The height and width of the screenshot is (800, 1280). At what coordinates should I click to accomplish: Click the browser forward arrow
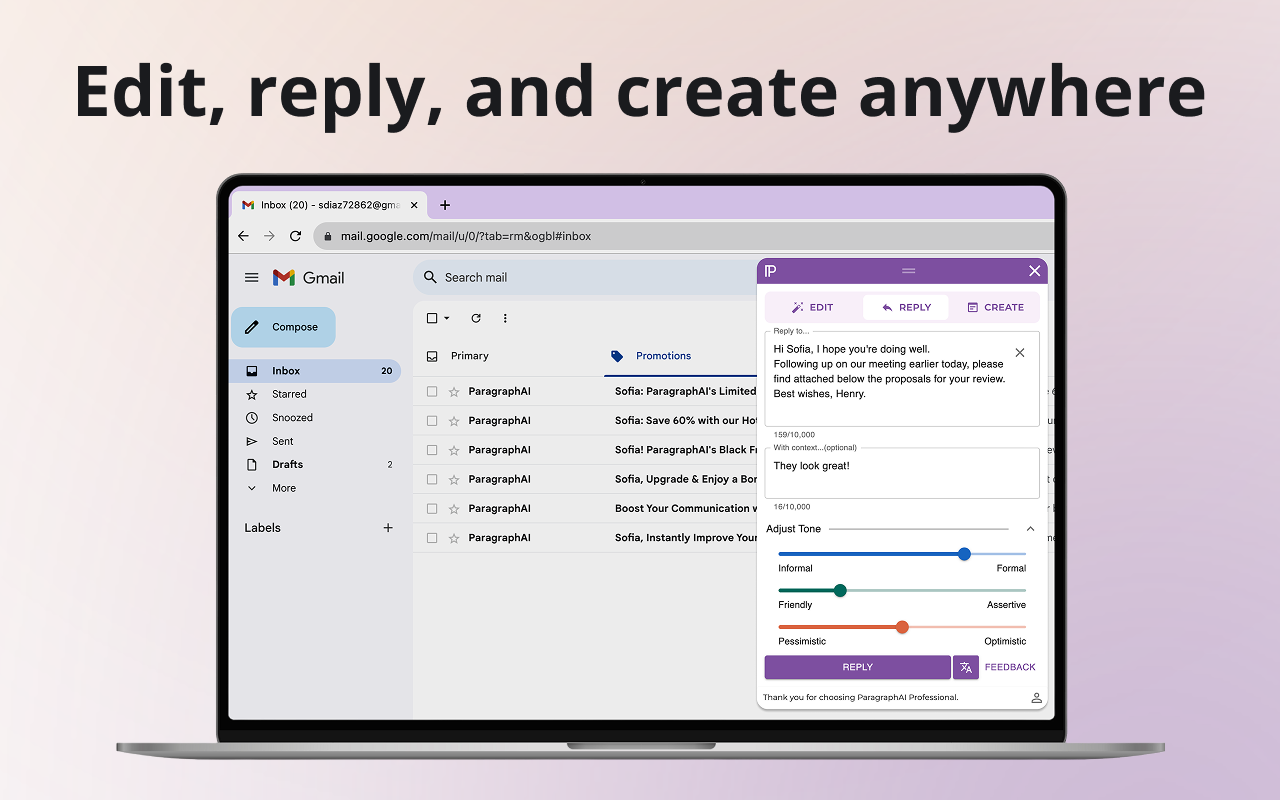(x=269, y=236)
